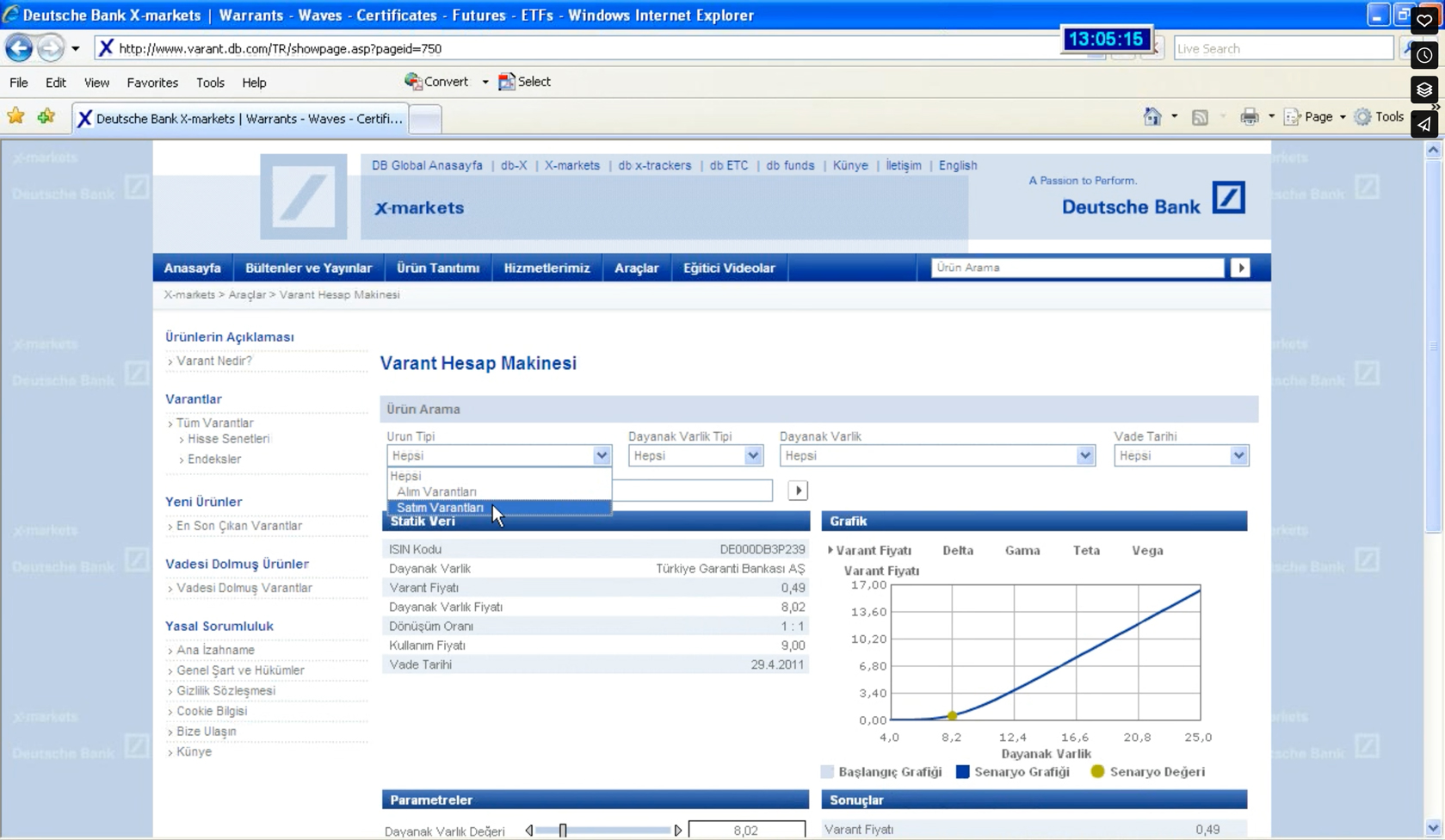Viewport: 1445px width, 840px height.
Task: Open the Tools command bar dropdown
Action: tap(1378, 117)
